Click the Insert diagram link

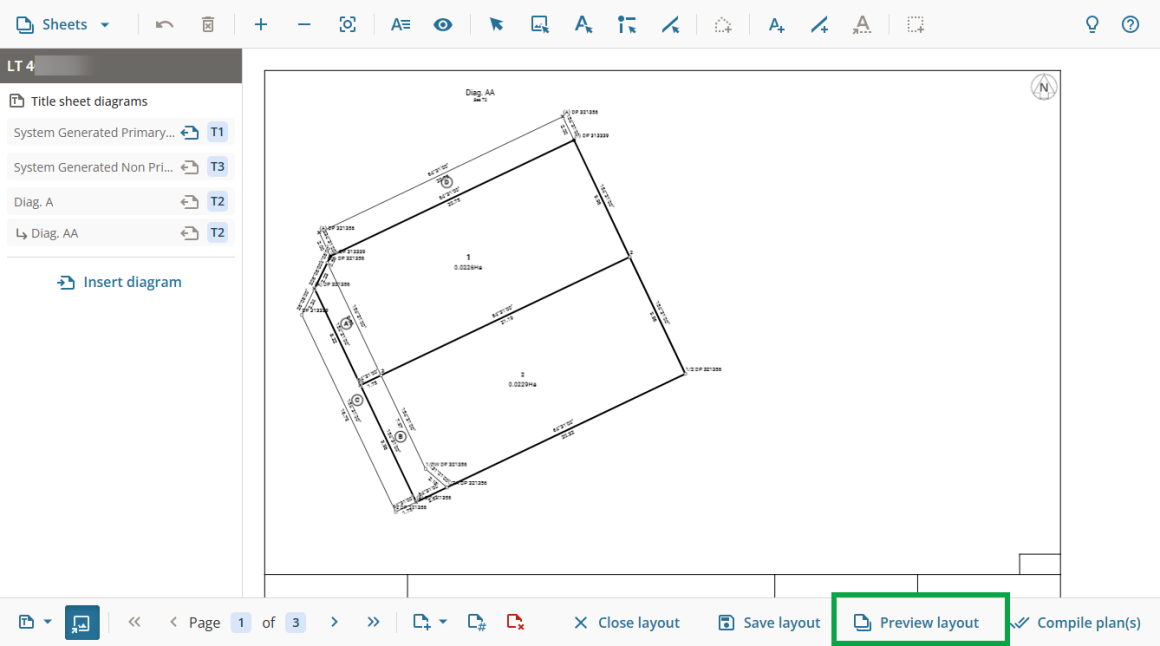[x=119, y=282]
